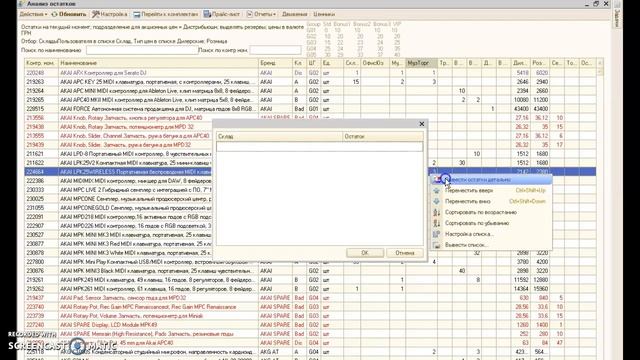Select row AKAI AFX Контроллер для Serato DJ
This screenshot has height=360, width=640.
310,73
